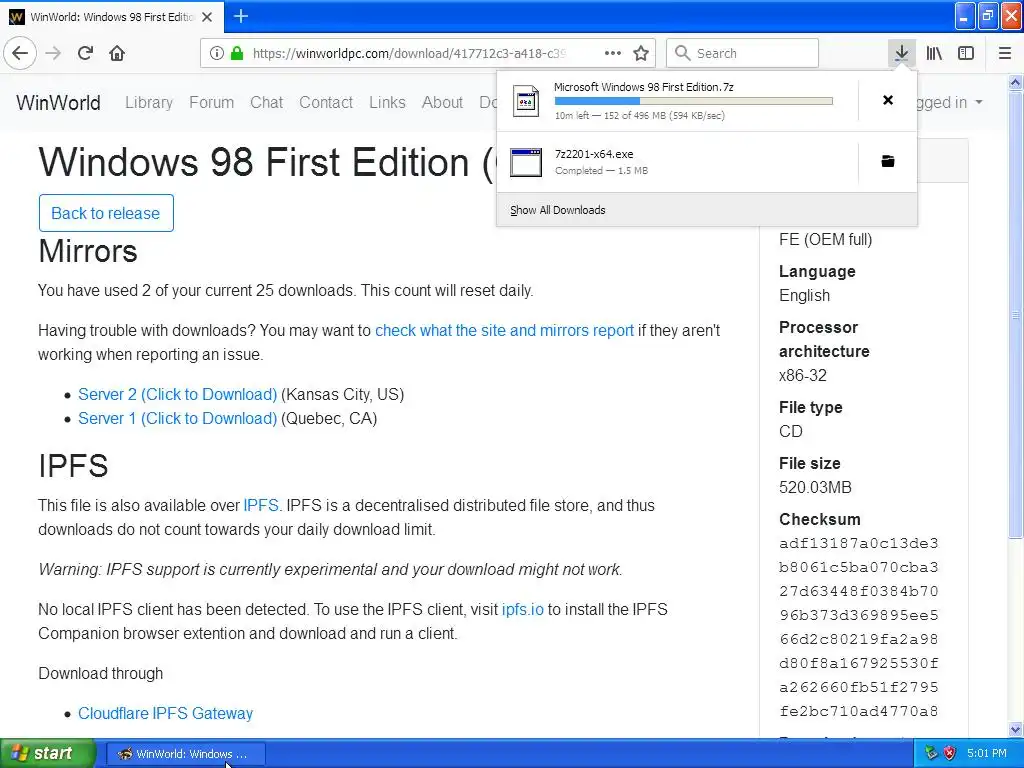Open Cloudflare IPFS Gateway link
Image resolution: width=1024 pixels, height=768 pixels.
tap(165, 713)
